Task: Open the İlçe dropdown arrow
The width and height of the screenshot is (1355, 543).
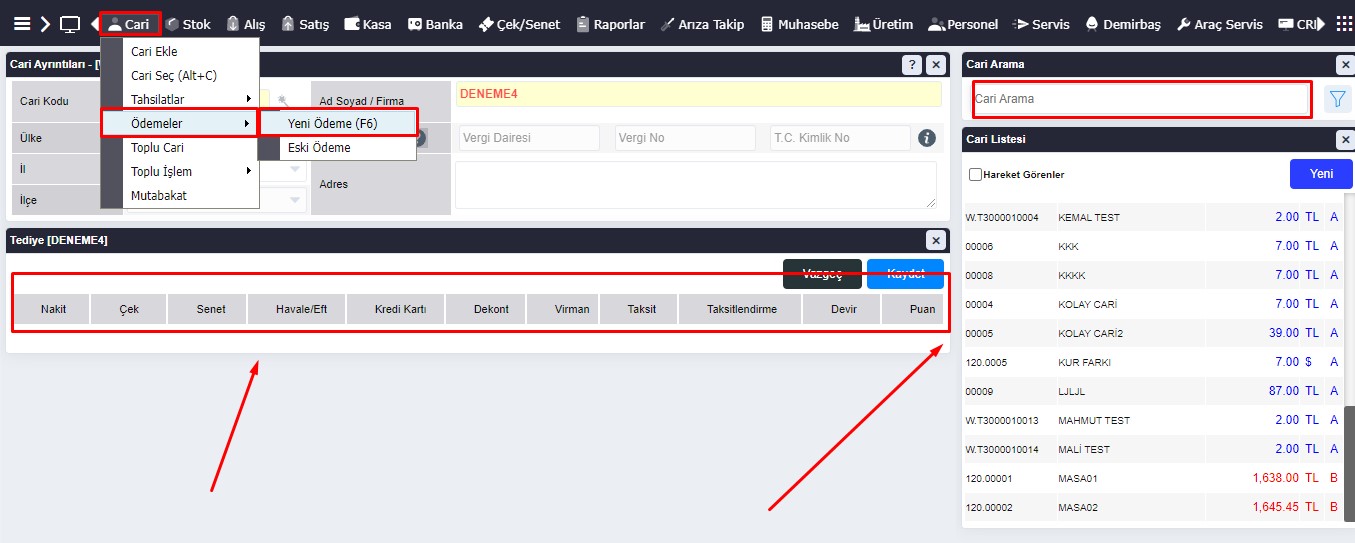Action: [x=296, y=200]
